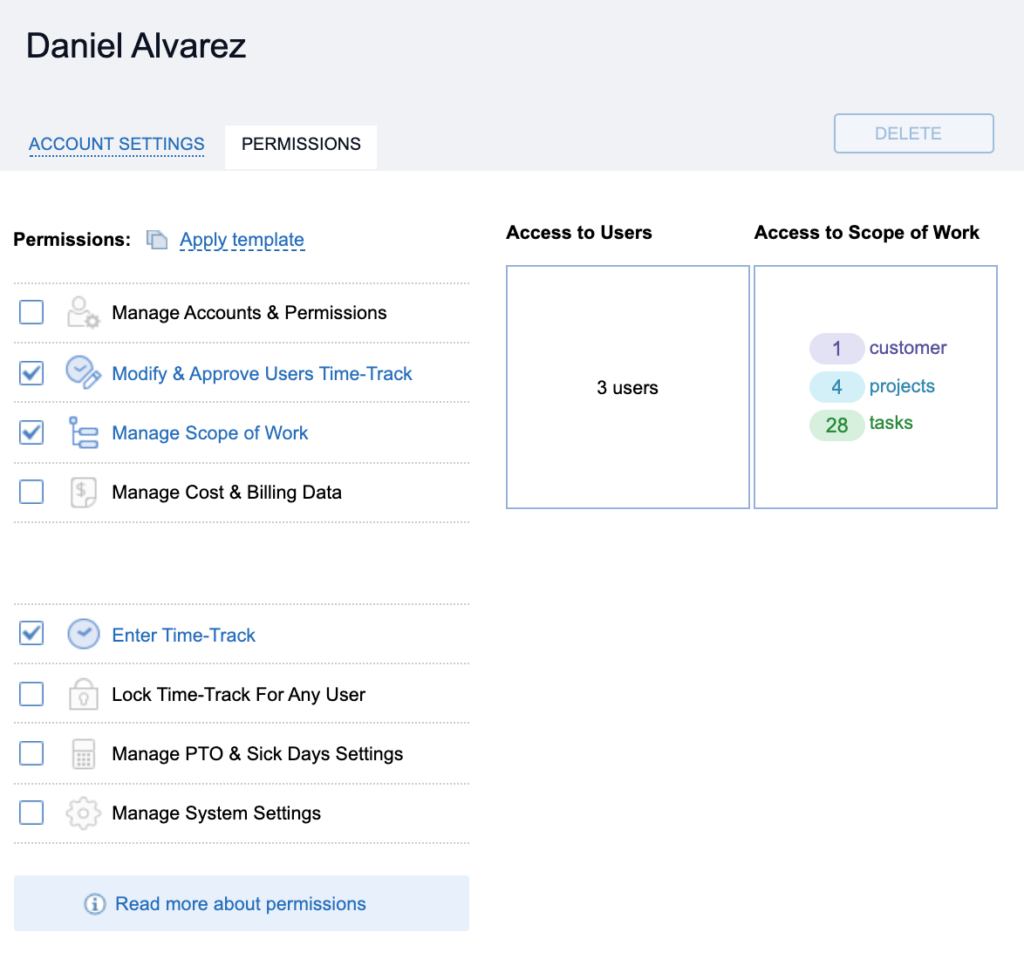Click the Manage Accounts & Permissions user icon

coord(83,312)
